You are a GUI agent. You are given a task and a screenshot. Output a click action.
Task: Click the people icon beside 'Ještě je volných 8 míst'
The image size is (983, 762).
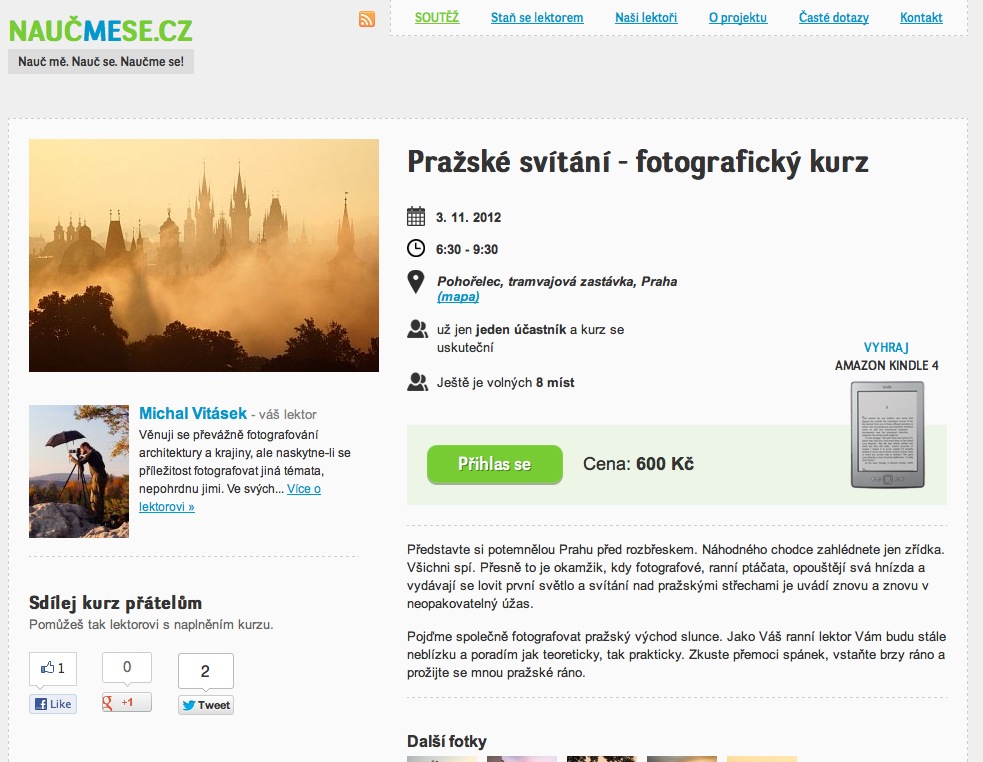tap(417, 382)
